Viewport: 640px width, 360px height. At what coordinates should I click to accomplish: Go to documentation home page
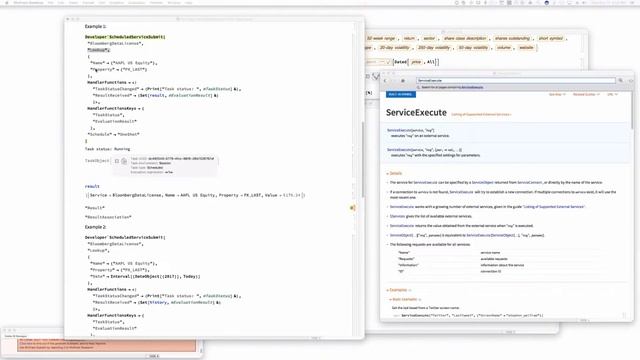[x=403, y=80]
